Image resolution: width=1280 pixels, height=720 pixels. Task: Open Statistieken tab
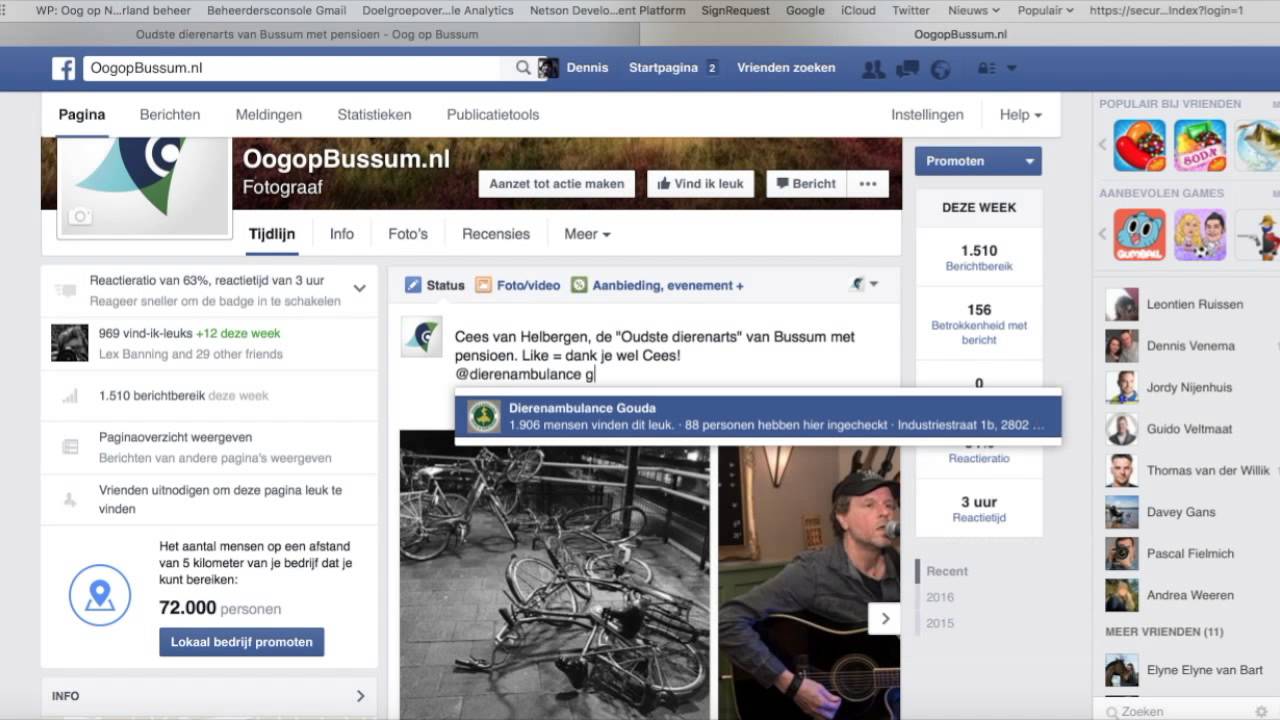coord(374,115)
